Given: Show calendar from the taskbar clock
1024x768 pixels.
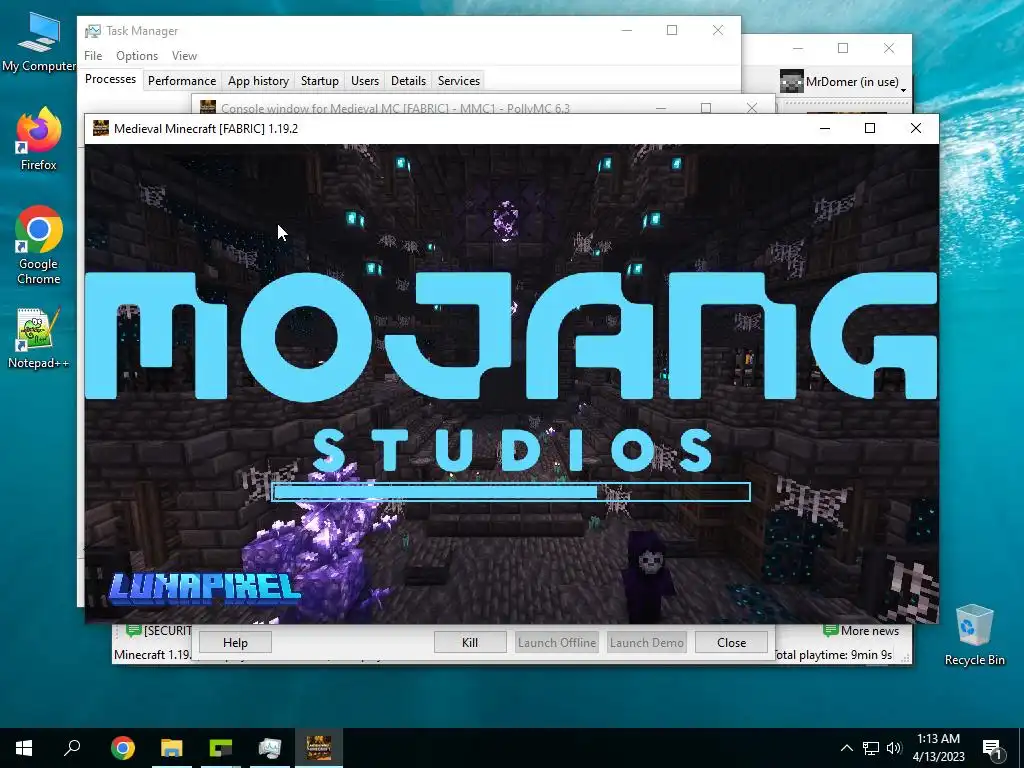Looking at the screenshot, I should pyautogui.click(x=938, y=748).
